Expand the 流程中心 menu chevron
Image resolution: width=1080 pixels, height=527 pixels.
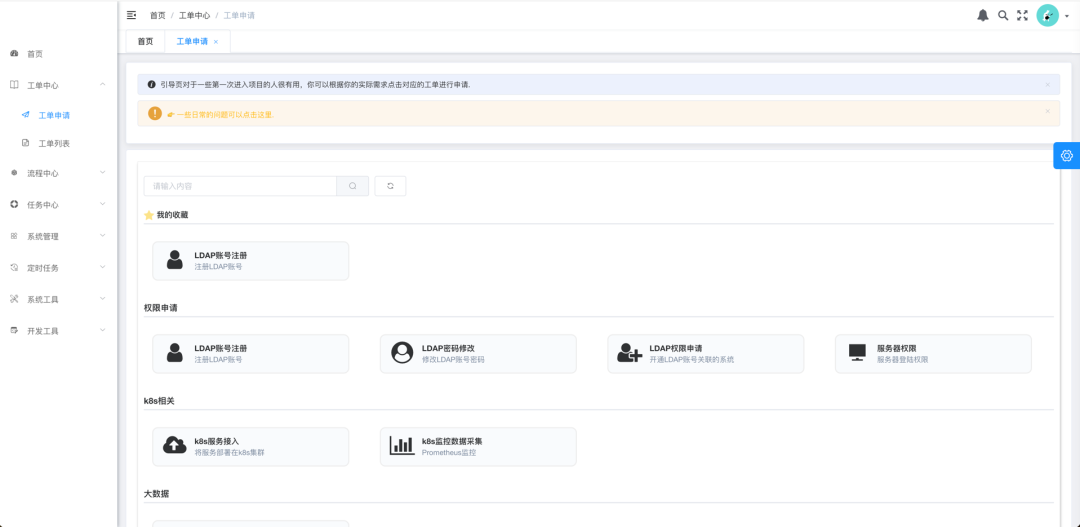click(x=103, y=172)
